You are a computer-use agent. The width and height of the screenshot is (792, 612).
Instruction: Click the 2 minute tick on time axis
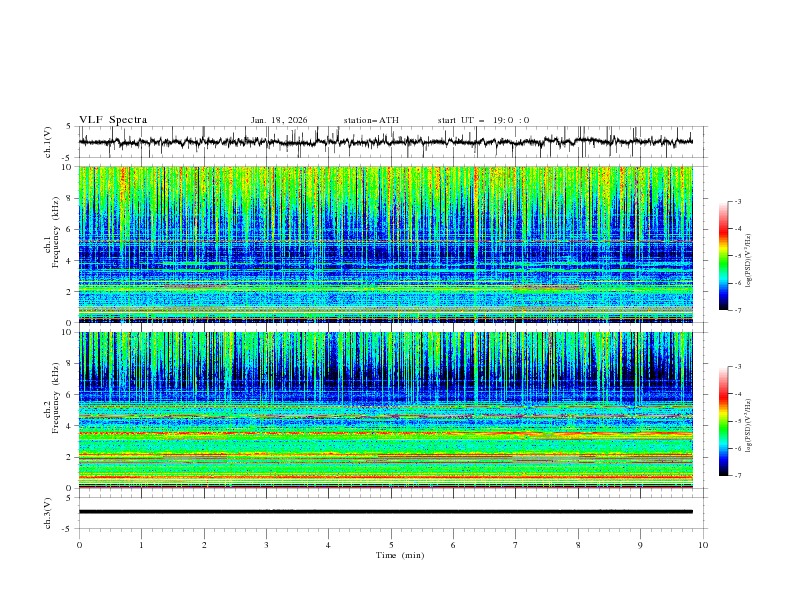204,545
